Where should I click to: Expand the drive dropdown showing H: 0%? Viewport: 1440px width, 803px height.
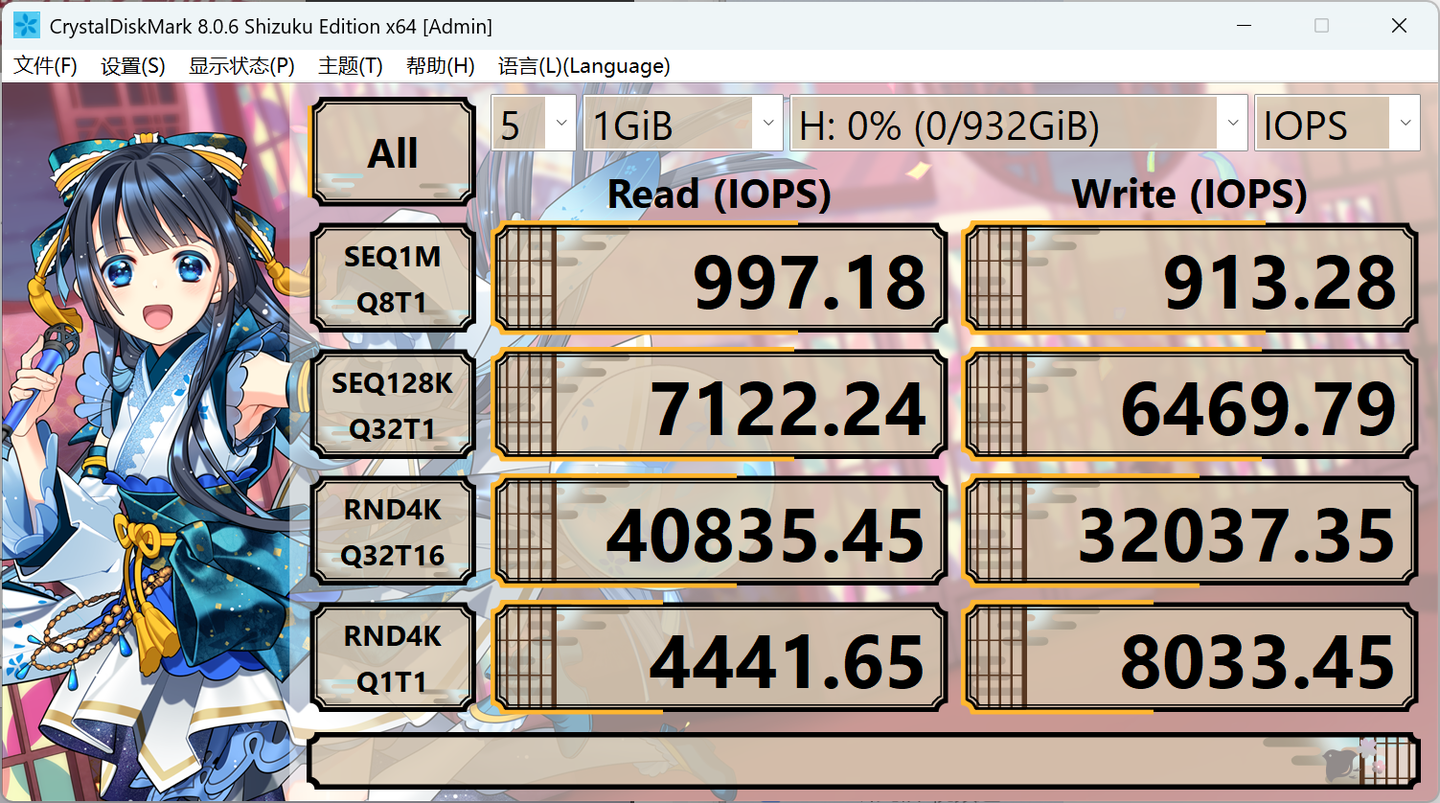pyautogui.click(x=1018, y=123)
